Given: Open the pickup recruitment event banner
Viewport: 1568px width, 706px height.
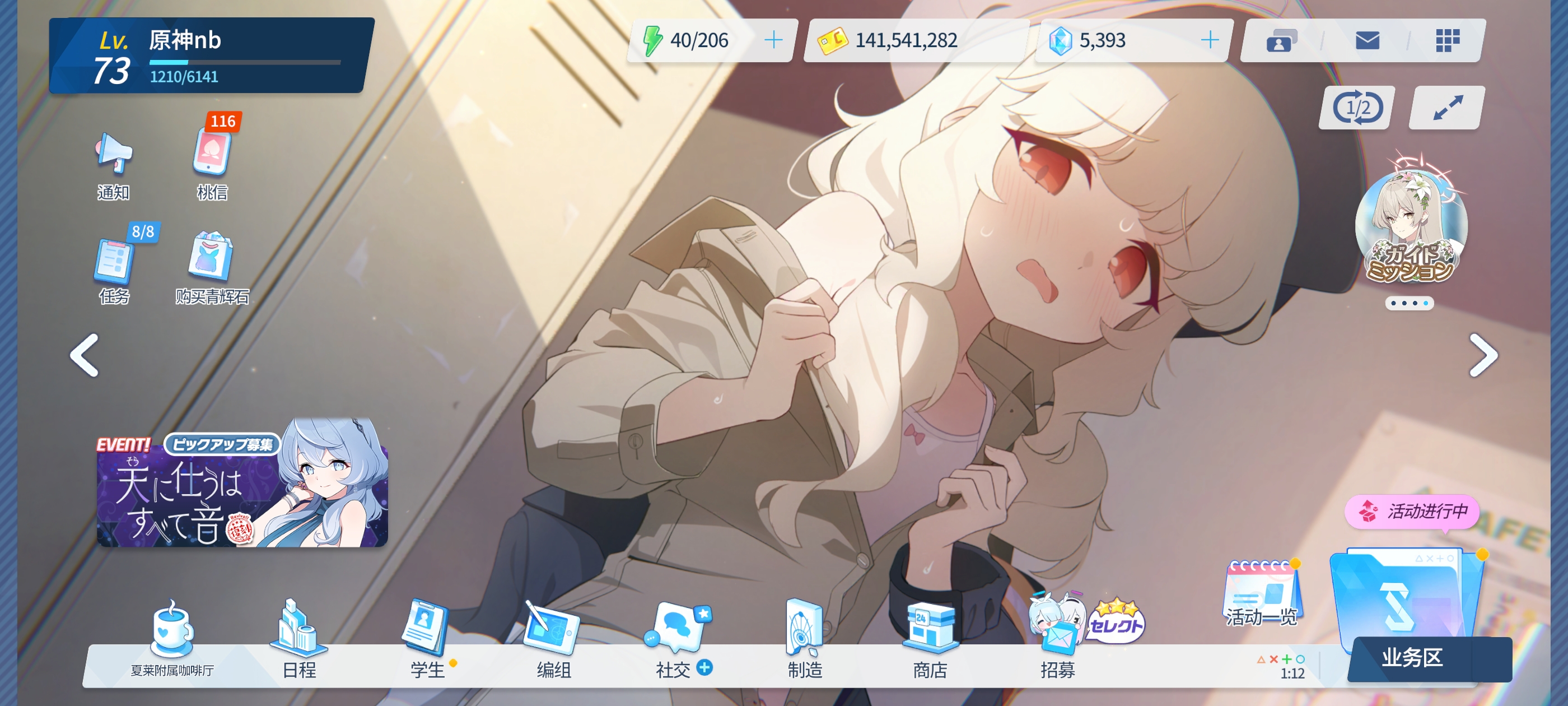Looking at the screenshot, I should (242, 482).
